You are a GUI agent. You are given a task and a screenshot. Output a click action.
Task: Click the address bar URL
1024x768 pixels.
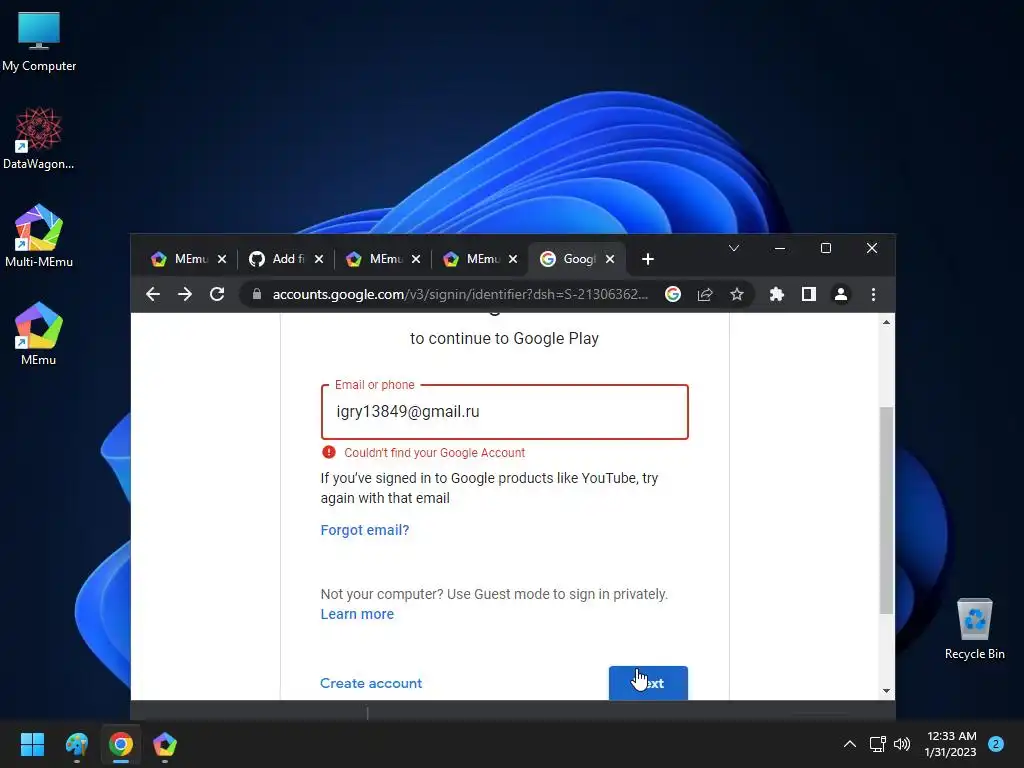pos(460,295)
